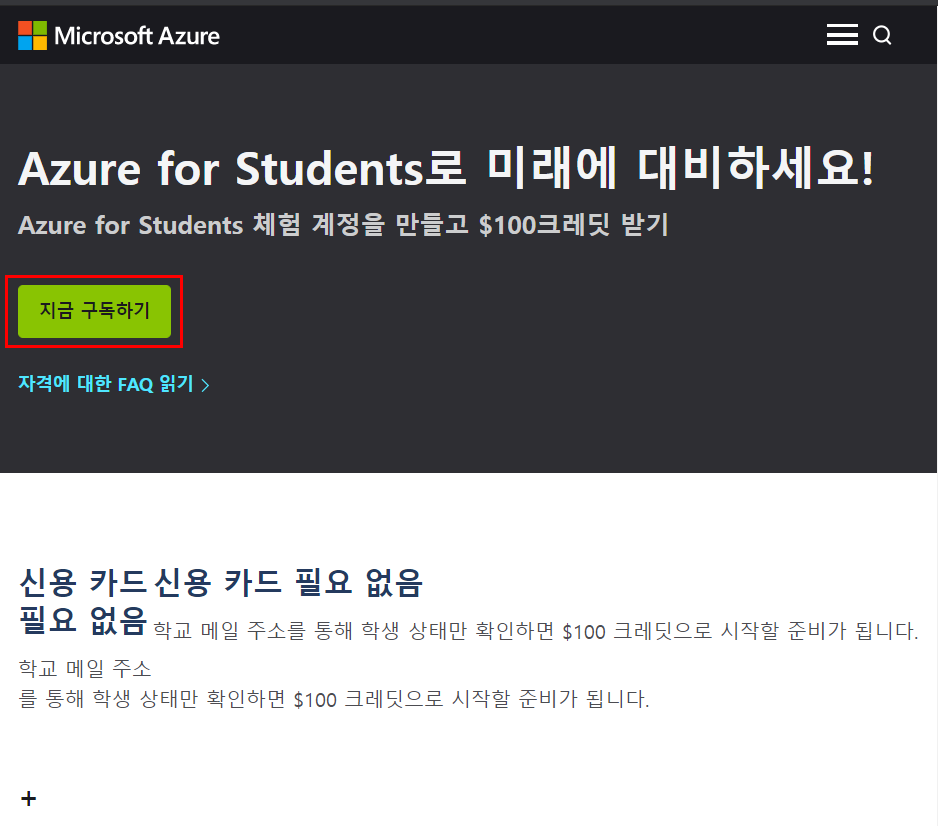The width and height of the screenshot is (938, 826).
Task: Click the chevron next to FAQ 읽기
Action: point(205,385)
